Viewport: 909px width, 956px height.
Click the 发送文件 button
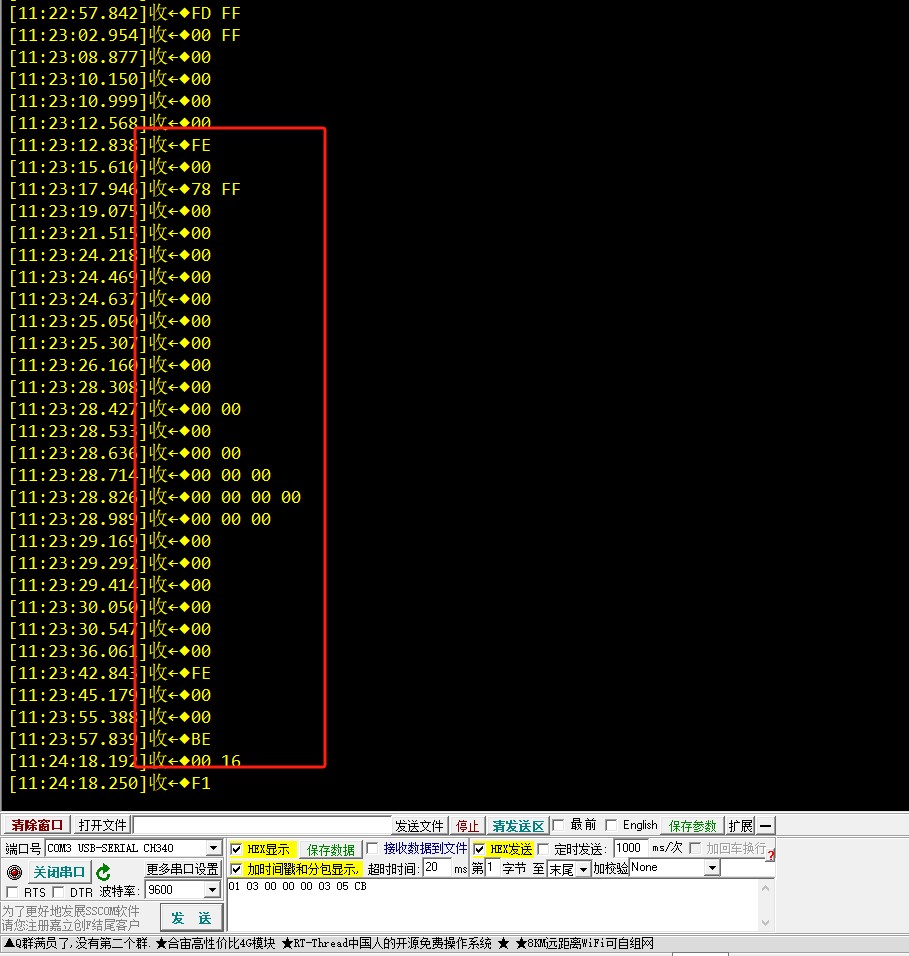point(419,826)
